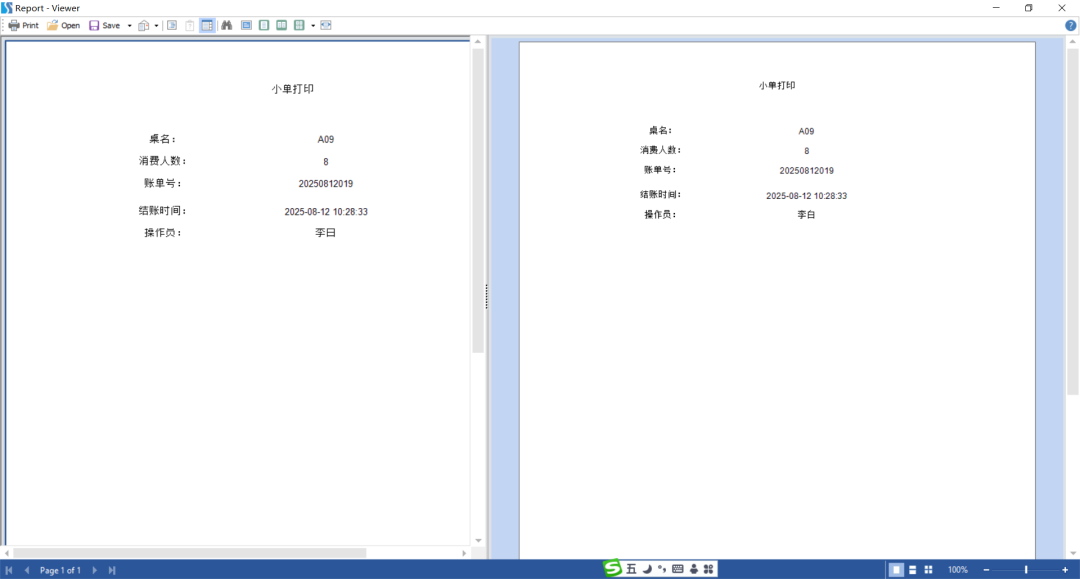Enable single page display mode in status bar
This screenshot has height=579, width=1080.
(x=897, y=570)
